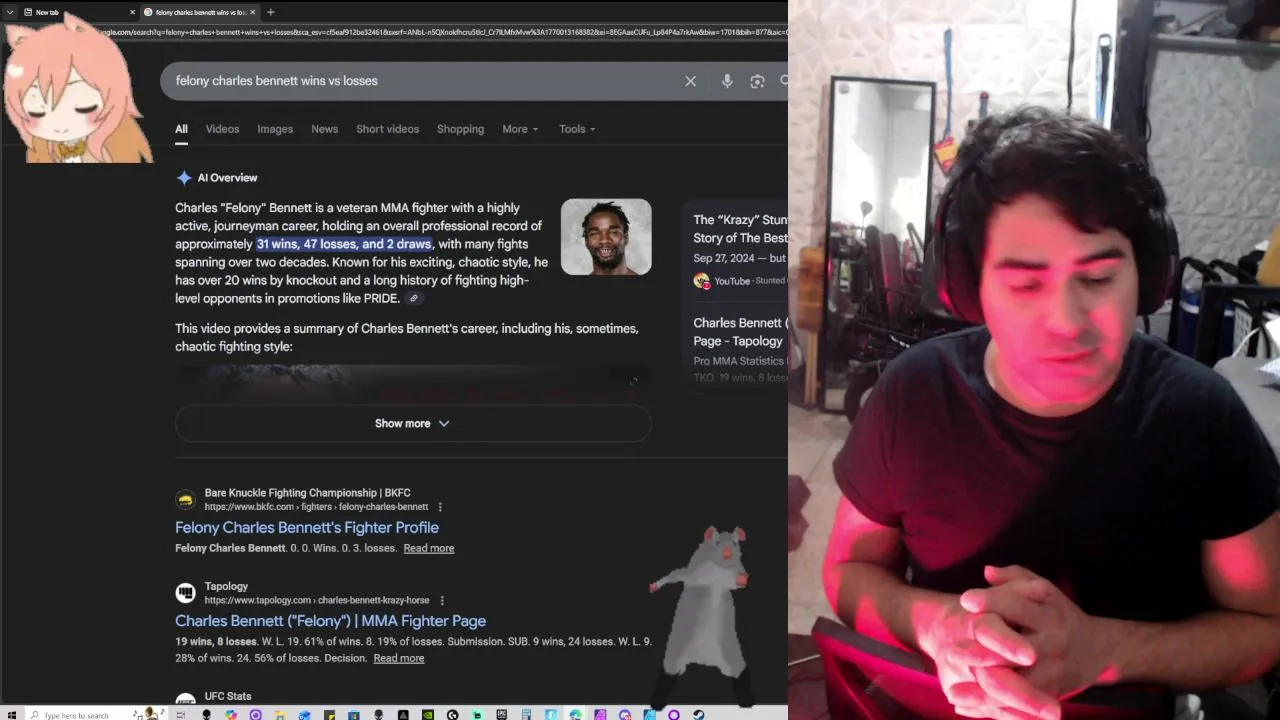Open the Tools dropdown
Screen dimensions: 1280x720
(577, 129)
